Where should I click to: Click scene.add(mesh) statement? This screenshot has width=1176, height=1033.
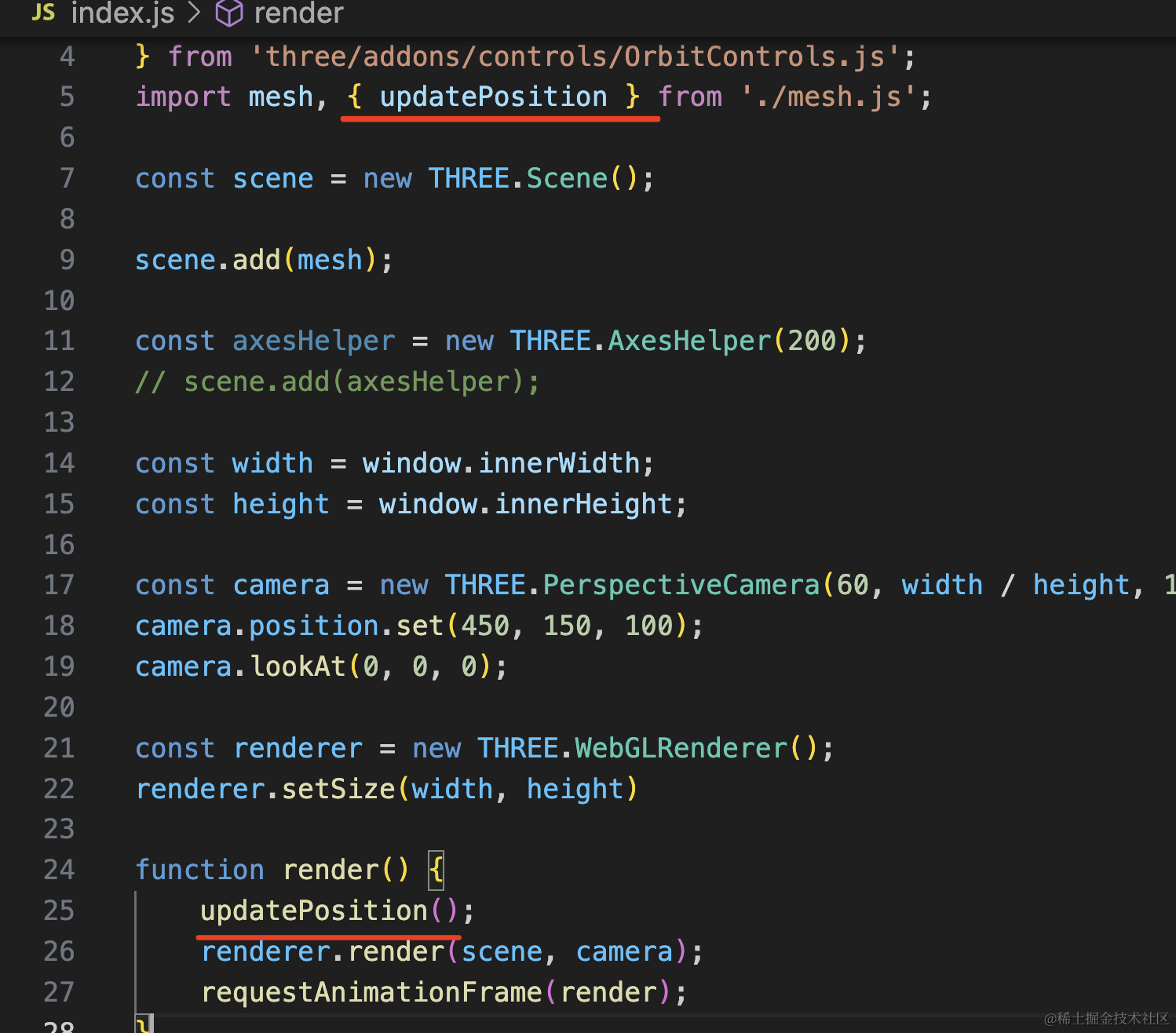pyautogui.click(x=264, y=260)
